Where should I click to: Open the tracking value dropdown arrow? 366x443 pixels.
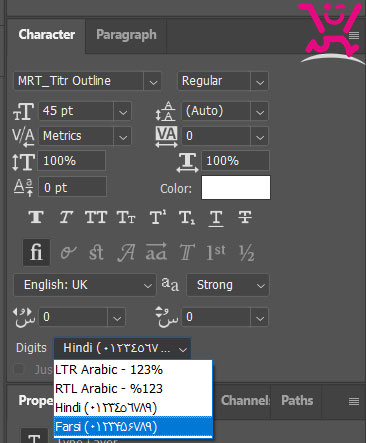[260, 136]
